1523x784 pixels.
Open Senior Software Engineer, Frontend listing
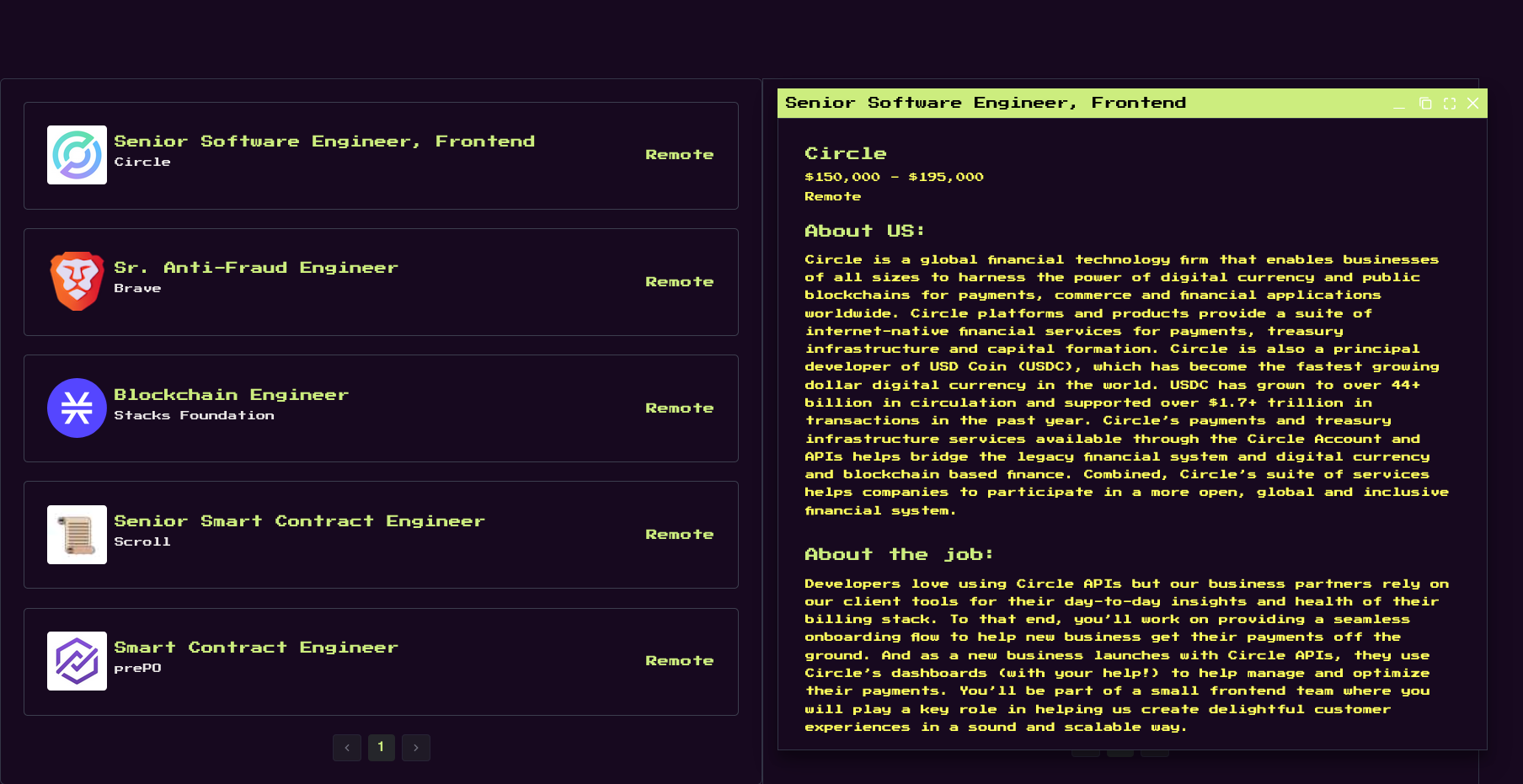[381, 156]
